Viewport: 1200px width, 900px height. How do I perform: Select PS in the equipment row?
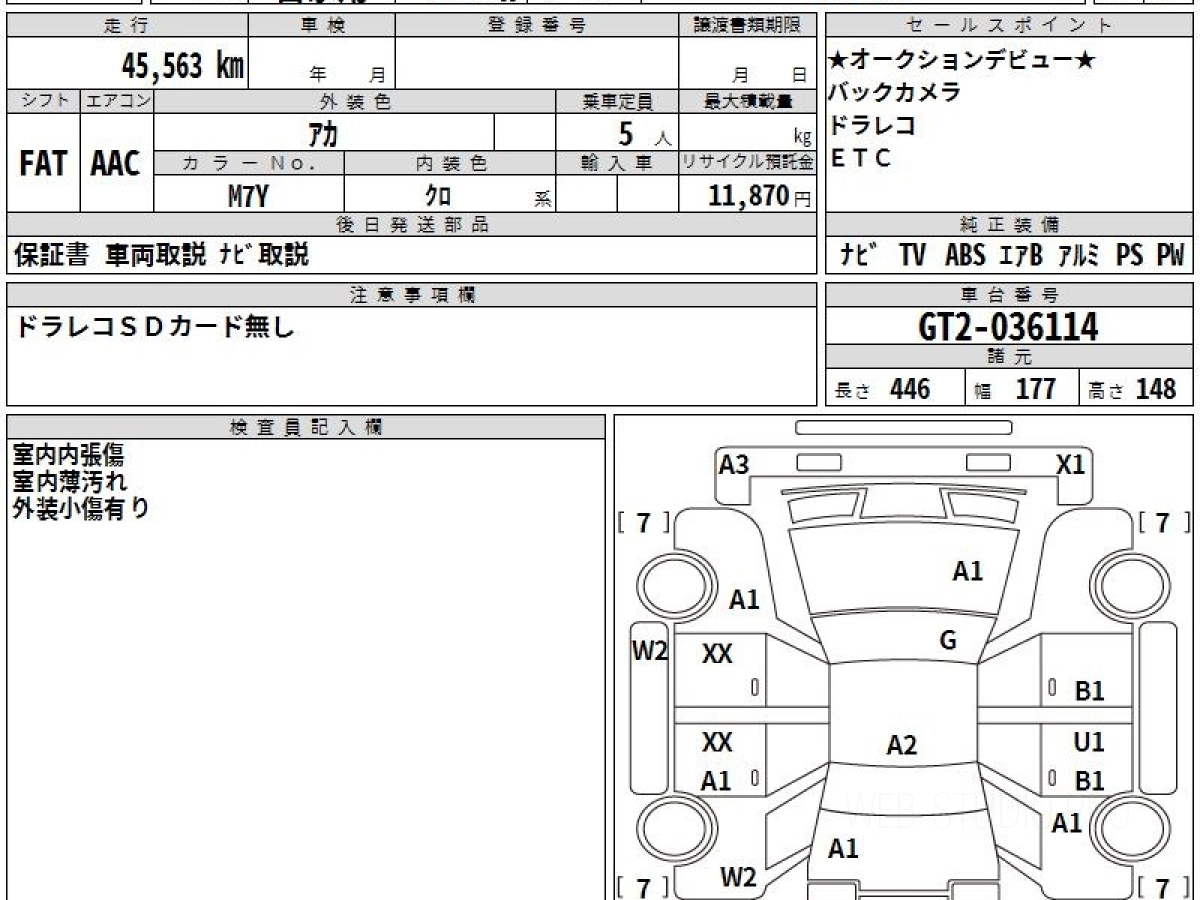[x=1130, y=255]
